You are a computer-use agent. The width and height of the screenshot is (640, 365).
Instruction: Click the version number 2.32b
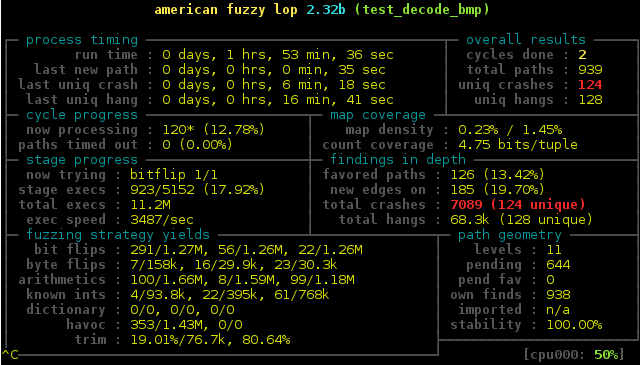coord(326,10)
